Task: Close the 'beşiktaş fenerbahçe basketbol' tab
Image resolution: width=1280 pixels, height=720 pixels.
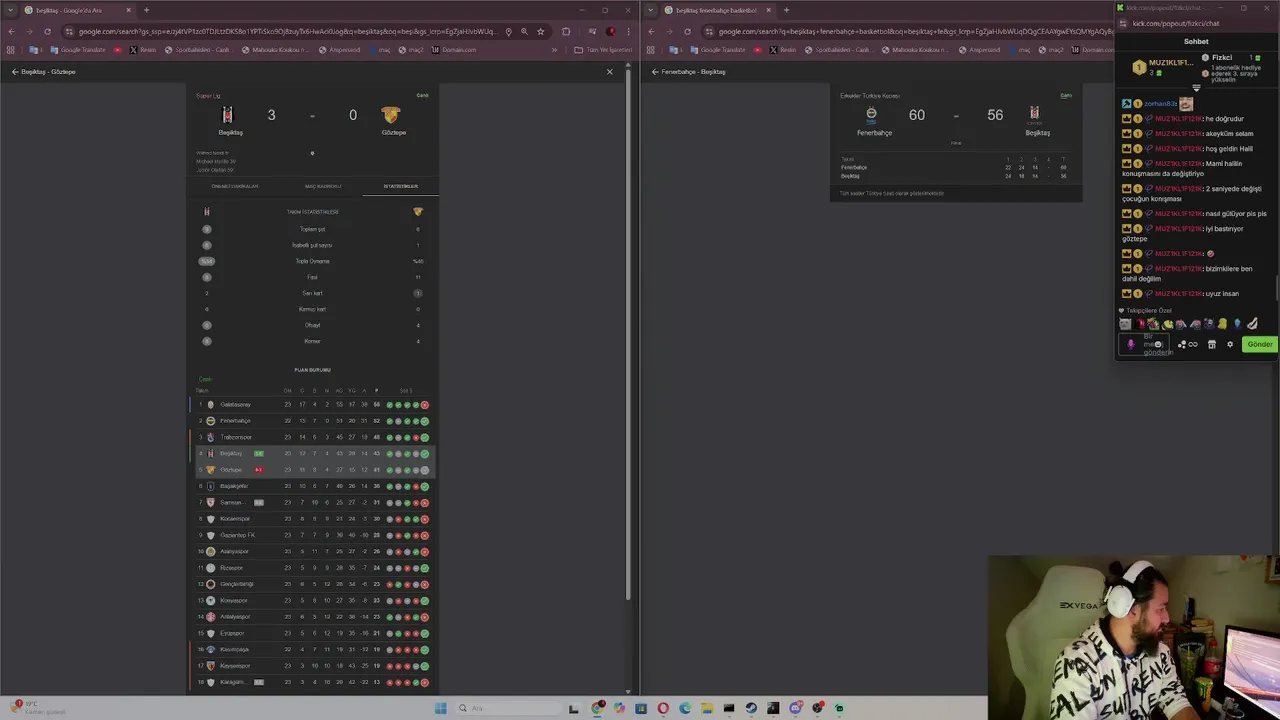Action: [x=770, y=10]
